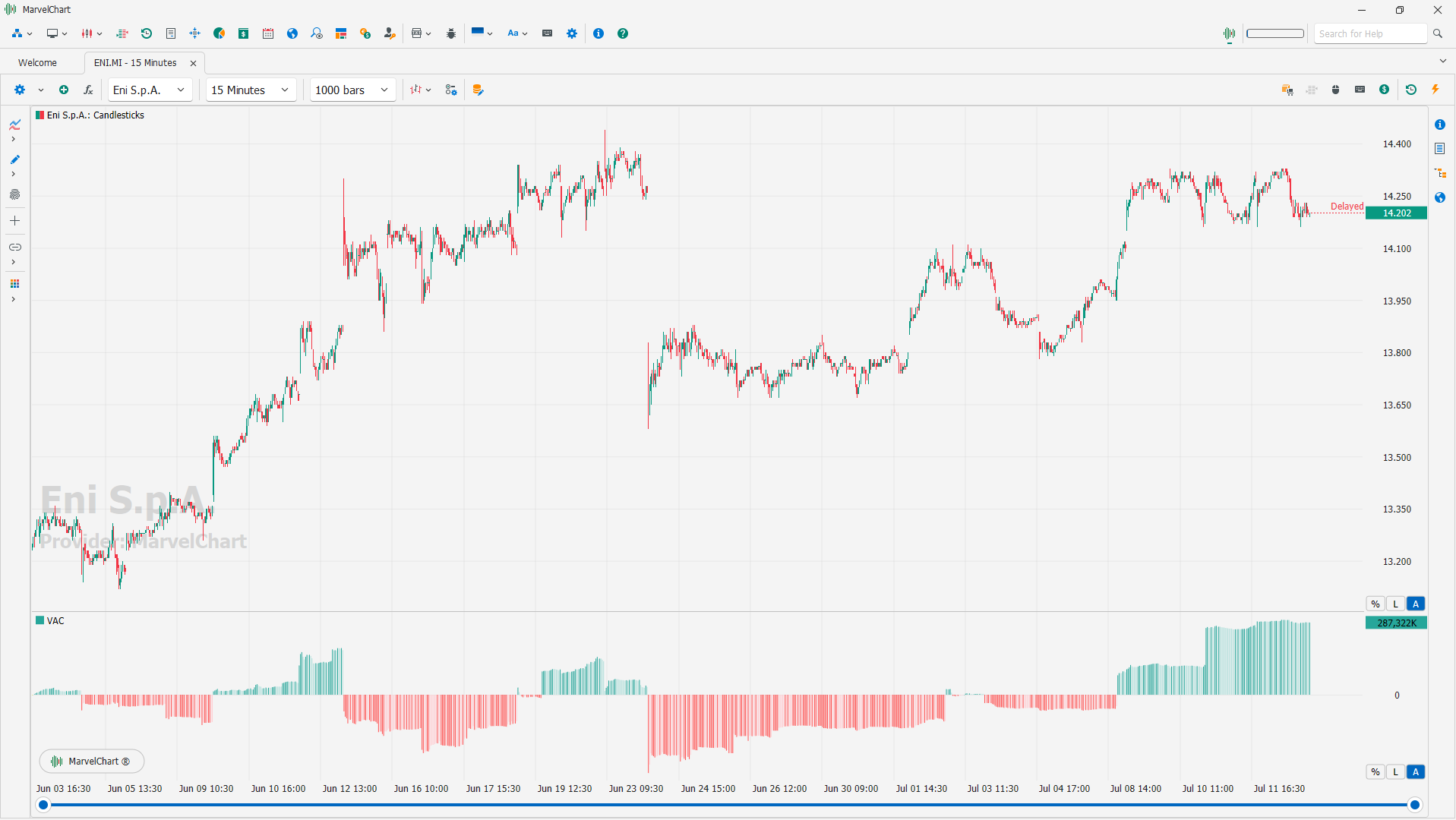Open the document list icon
1456x820 pixels.
pyautogui.click(x=171, y=33)
